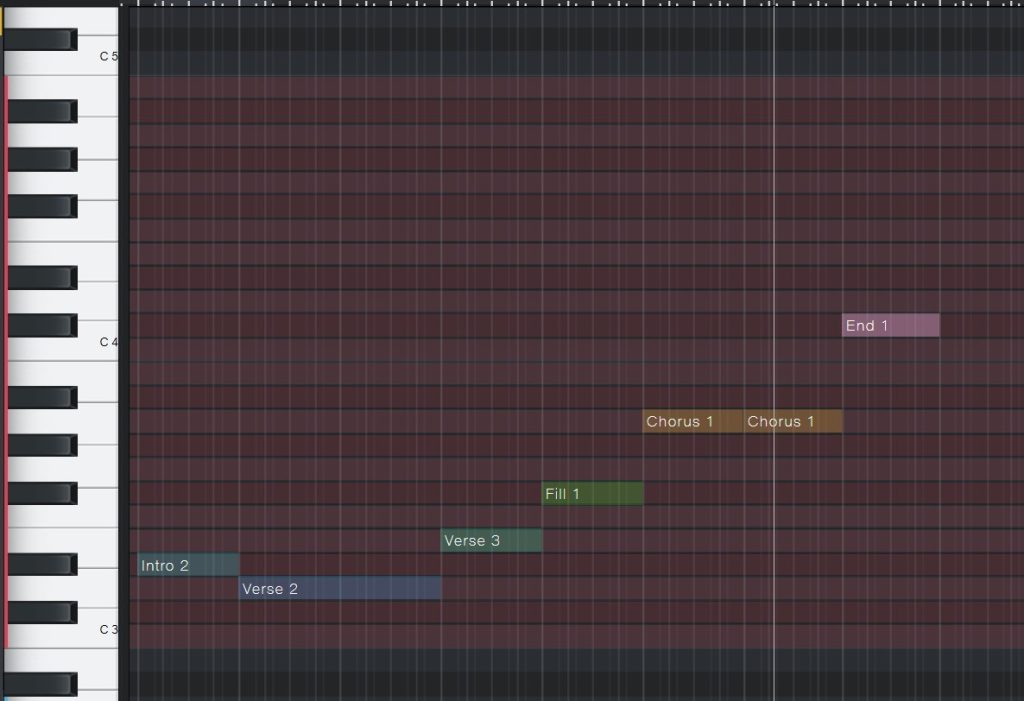Select the first Chorus 1 block
The image size is (1024, 701).
tap(692, 422)
